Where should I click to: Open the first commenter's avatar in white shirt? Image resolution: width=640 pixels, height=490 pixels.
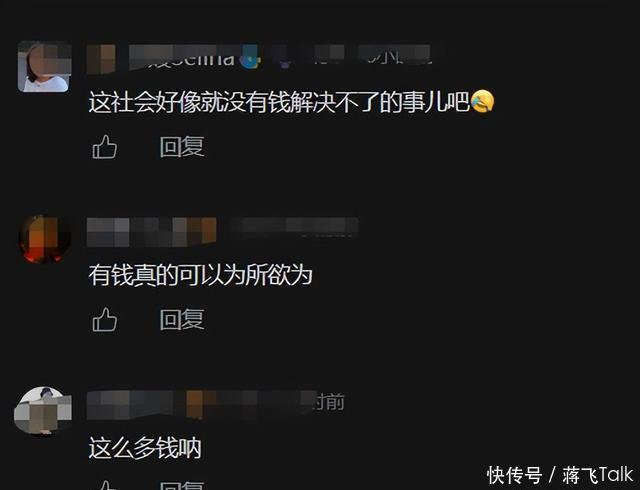pos(44,67)
